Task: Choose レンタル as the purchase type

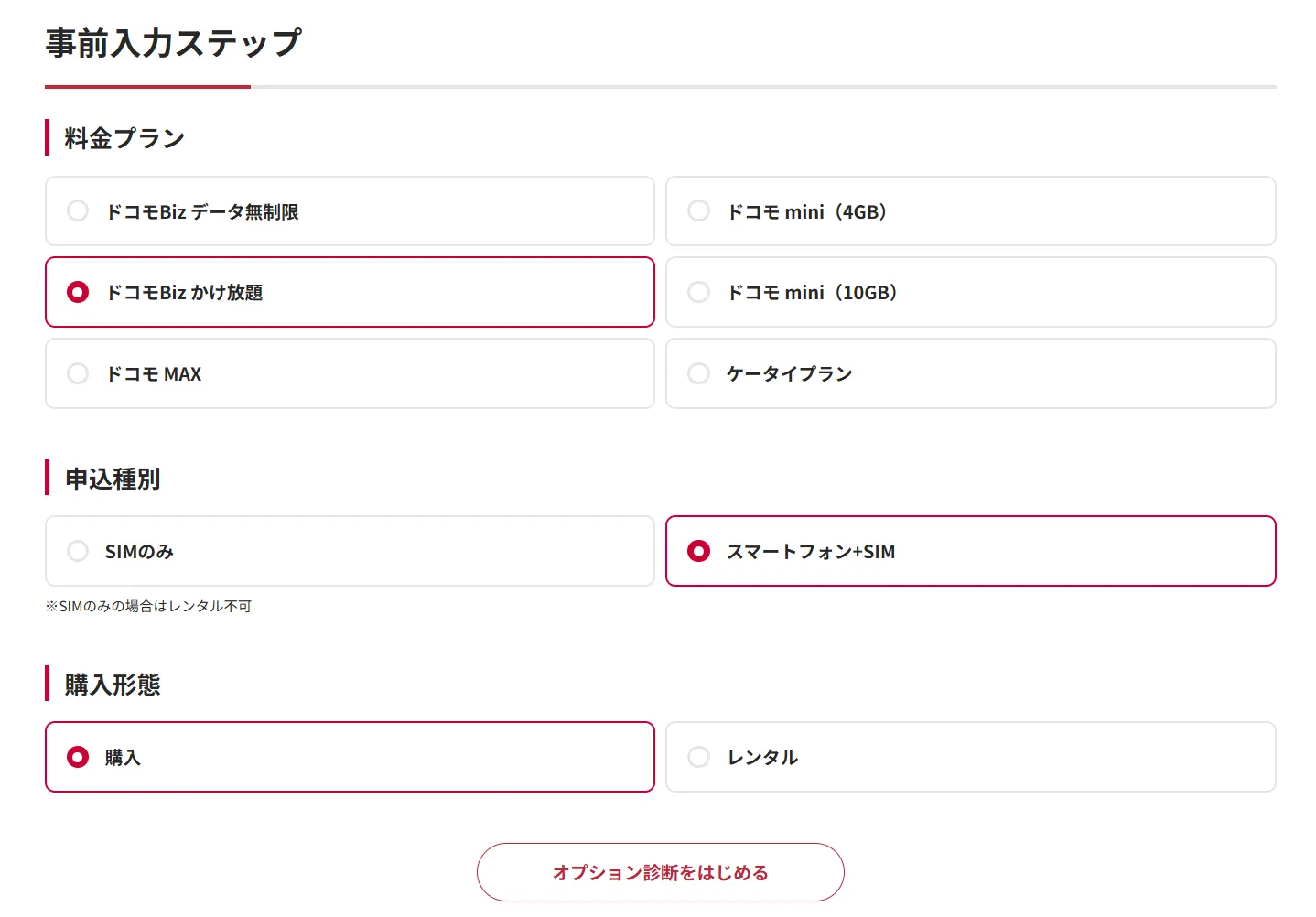Action: tap(970, 757)
